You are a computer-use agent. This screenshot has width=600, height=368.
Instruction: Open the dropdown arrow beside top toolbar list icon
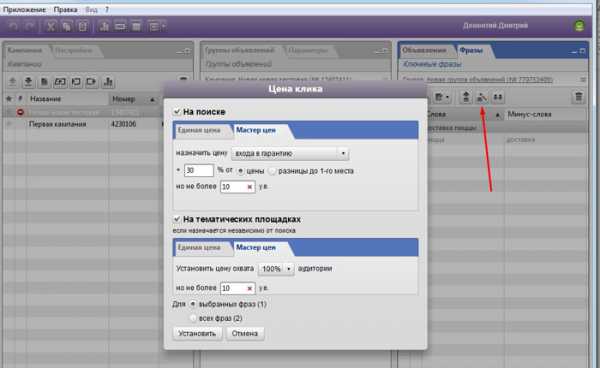click(x=164, y=26)
